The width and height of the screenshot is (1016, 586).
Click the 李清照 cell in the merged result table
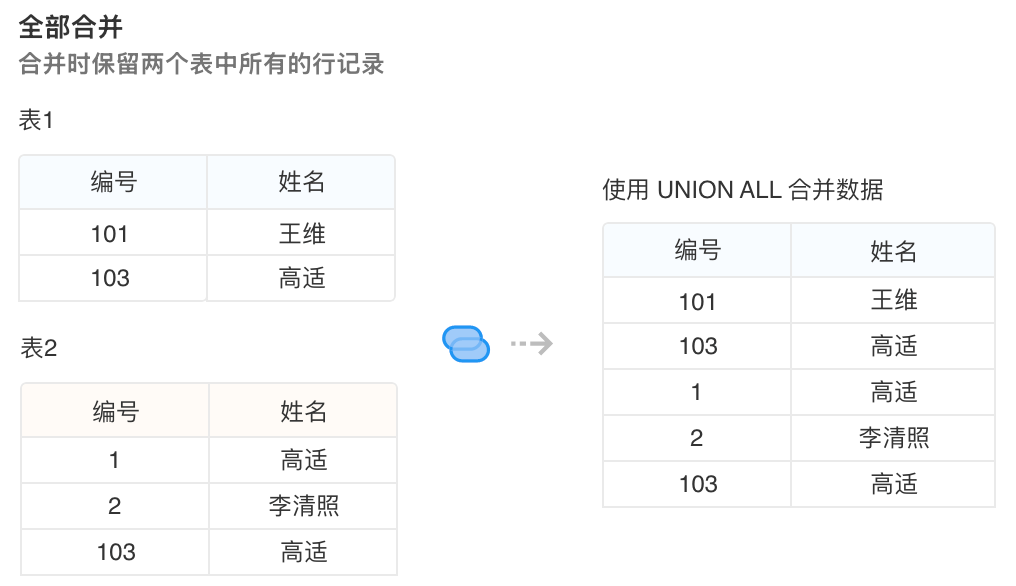pos(893,438)
